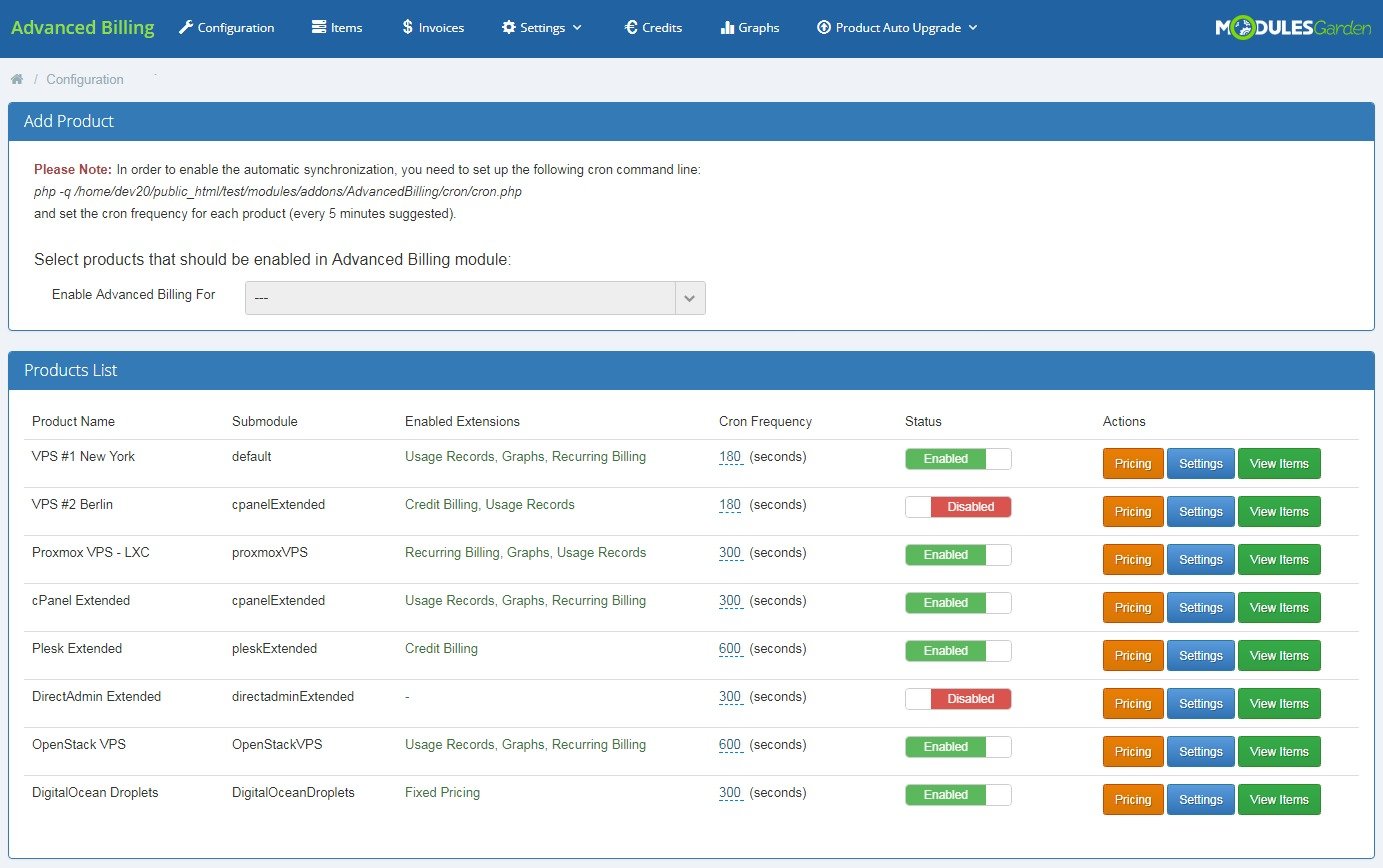Click the ModulesGarden logo
This screenshot has height=868, width=1383.
(1293, 28)
